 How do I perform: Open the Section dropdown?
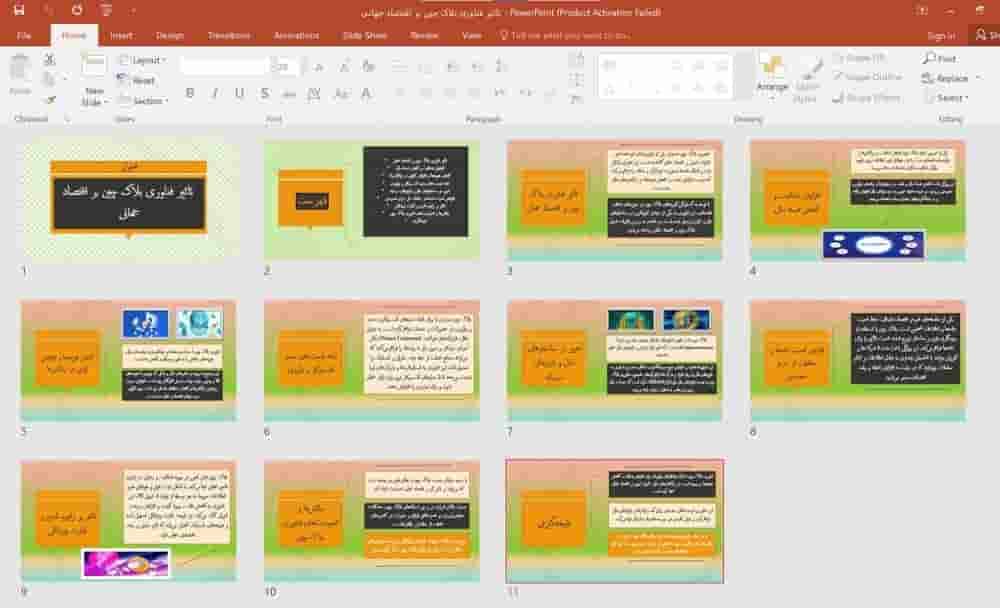coord(144,101)
